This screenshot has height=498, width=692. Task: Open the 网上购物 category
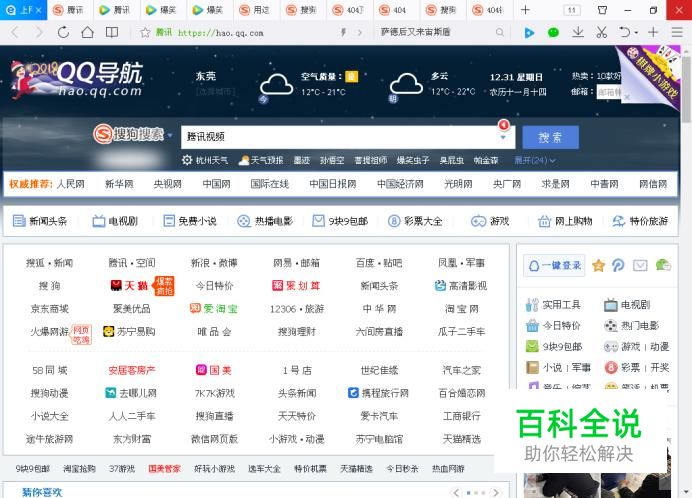(565, 221)
